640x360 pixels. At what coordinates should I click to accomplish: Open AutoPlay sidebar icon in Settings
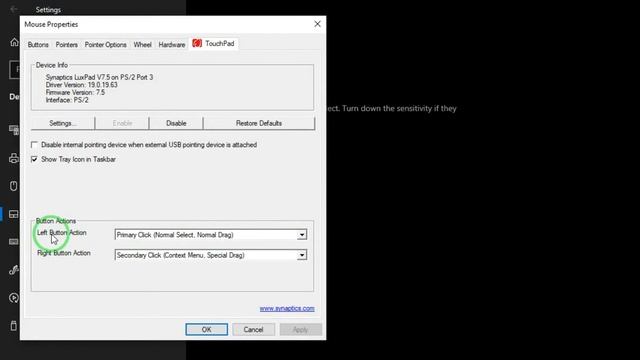tap(13, 298)
